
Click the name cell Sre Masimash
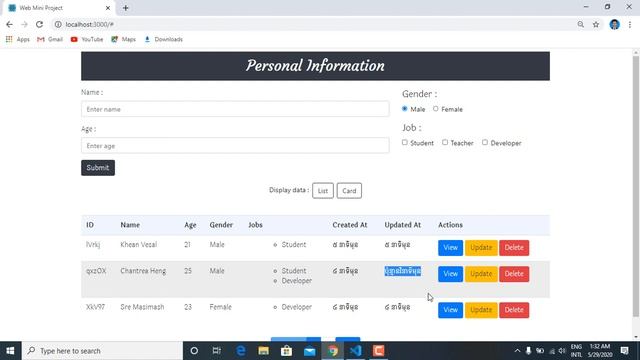[142, 307]
